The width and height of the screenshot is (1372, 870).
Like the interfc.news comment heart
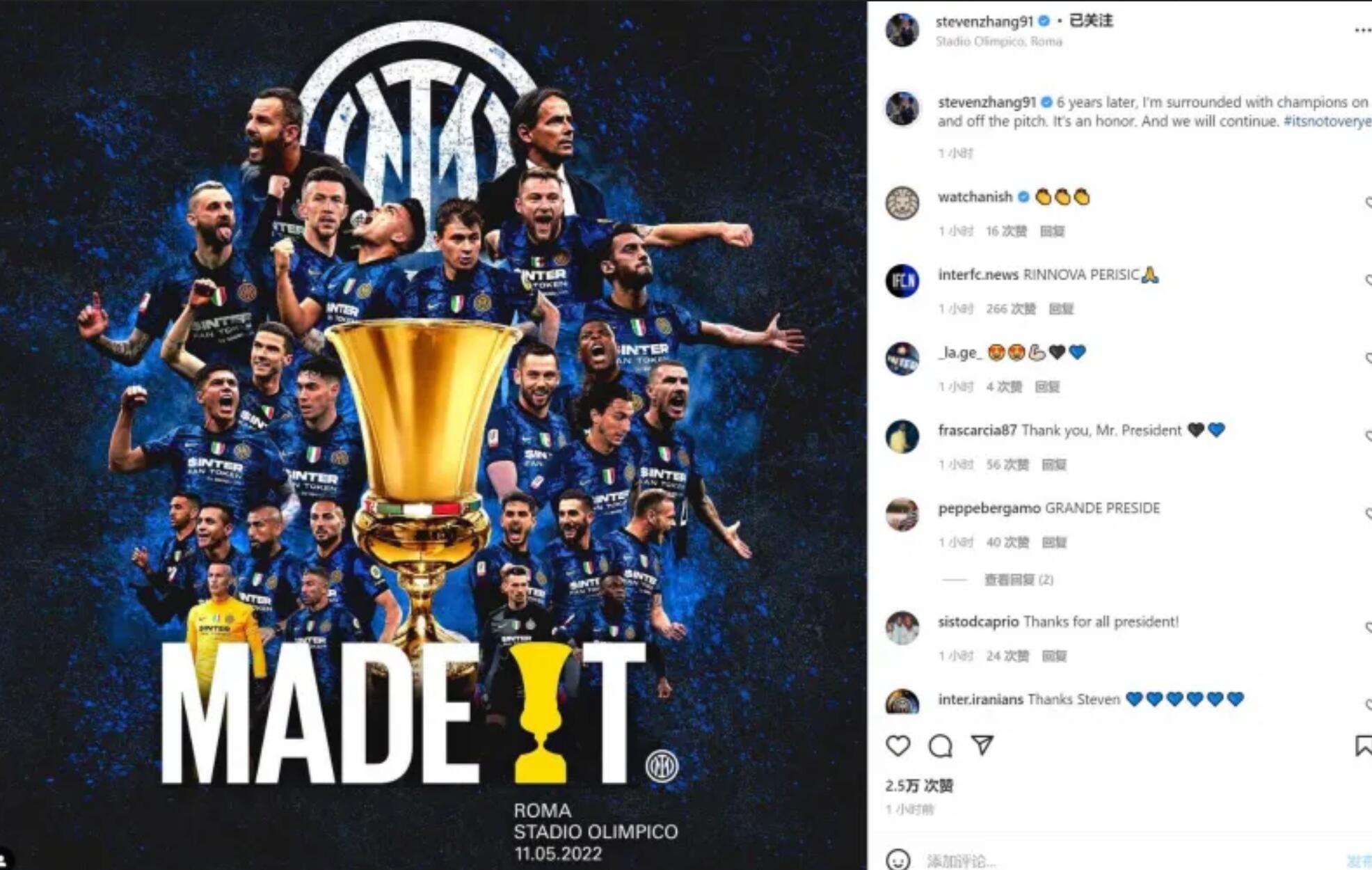(1368, 280)
